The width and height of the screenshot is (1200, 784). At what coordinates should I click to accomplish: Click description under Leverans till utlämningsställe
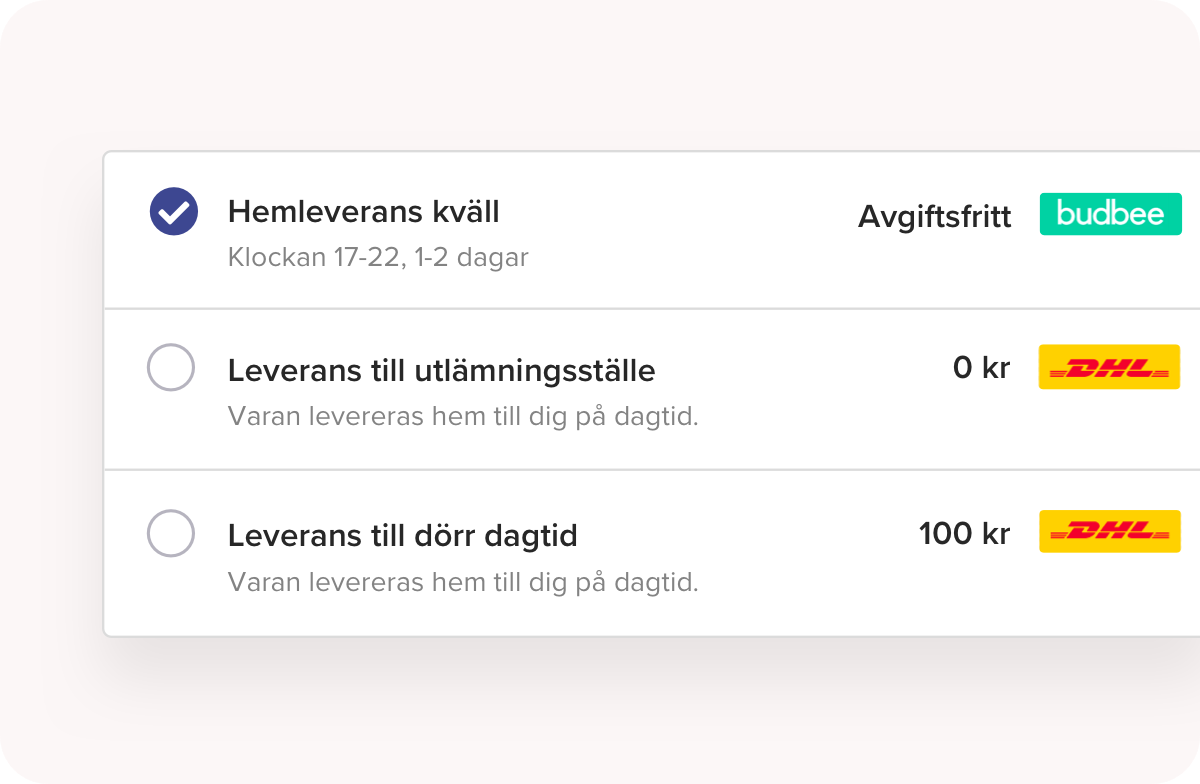click(x=463, y=416)
